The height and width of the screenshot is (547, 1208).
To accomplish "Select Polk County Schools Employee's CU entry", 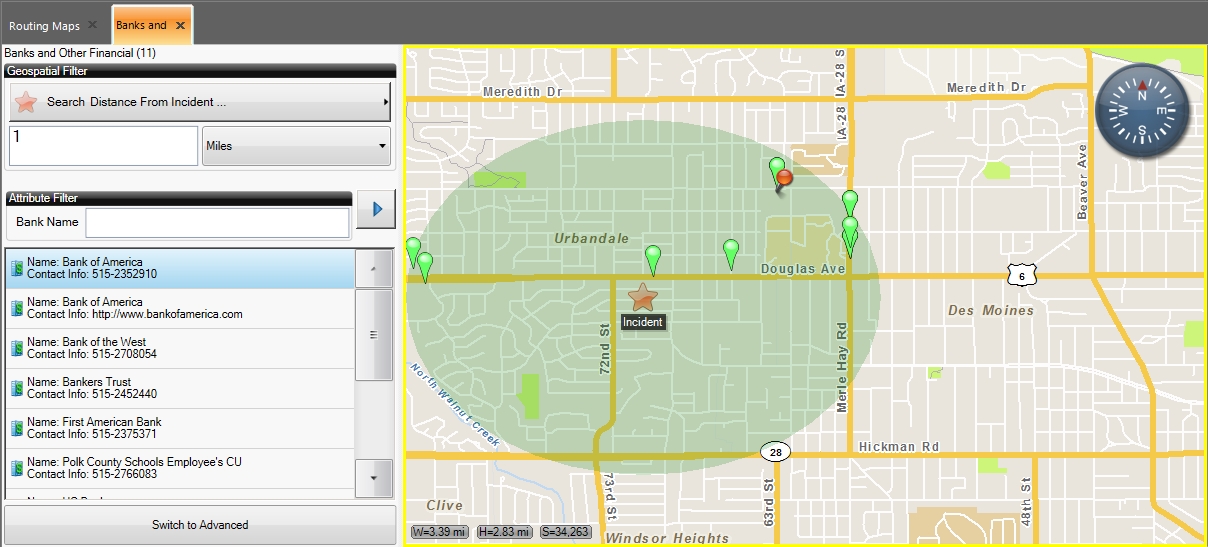I will tap(180, 468).
